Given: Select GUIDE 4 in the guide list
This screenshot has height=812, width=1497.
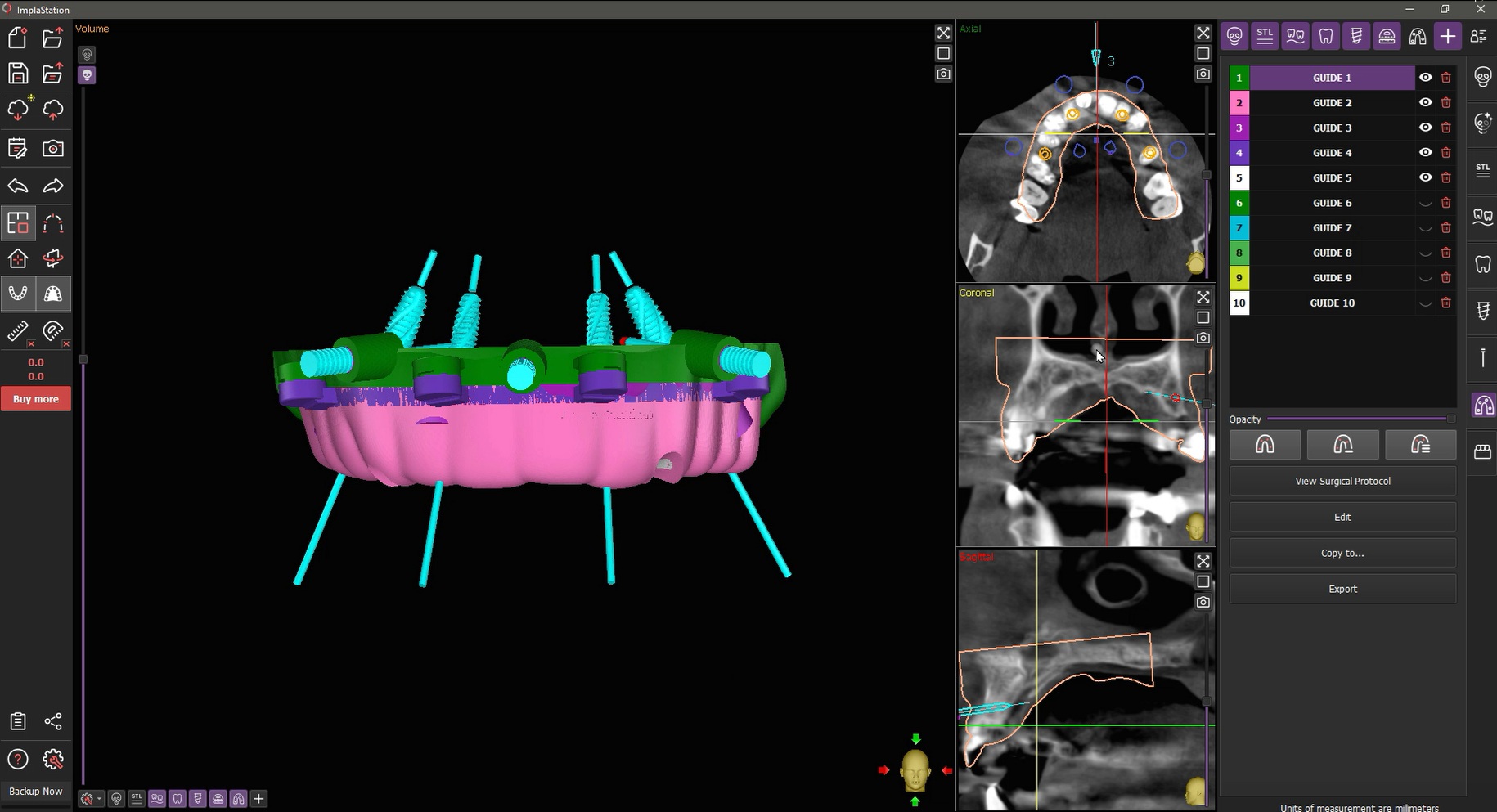Looking at the screenshot, I should 1332,153.
